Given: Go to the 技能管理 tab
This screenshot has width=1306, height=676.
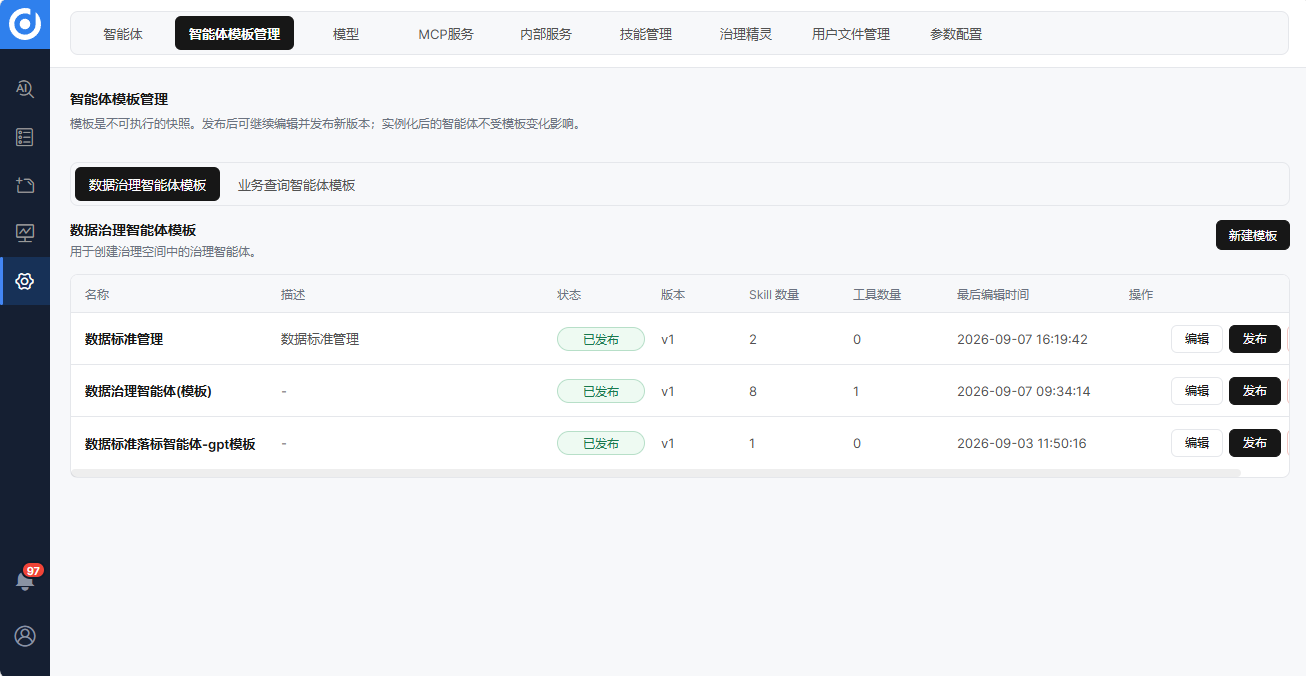Looking at the screenshot, I should (x=646, y=34).
